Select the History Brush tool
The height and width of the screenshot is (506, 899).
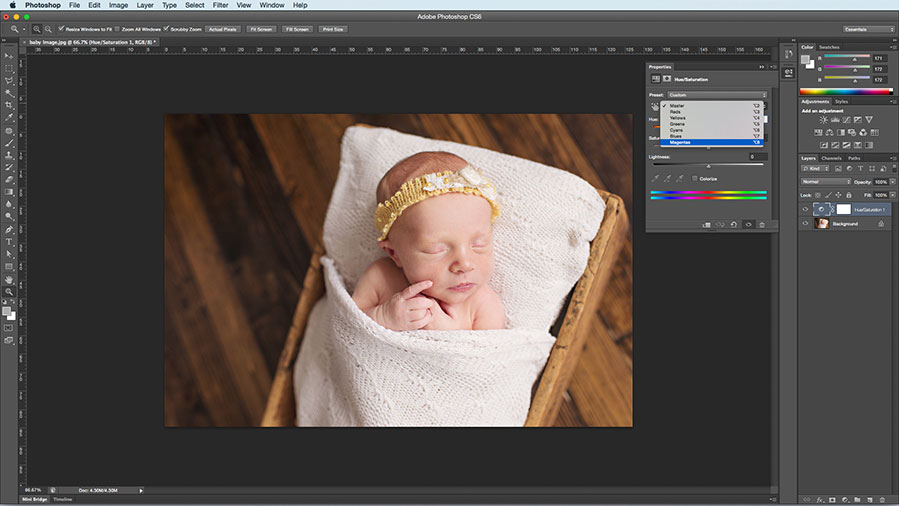(x=9, y=167)
